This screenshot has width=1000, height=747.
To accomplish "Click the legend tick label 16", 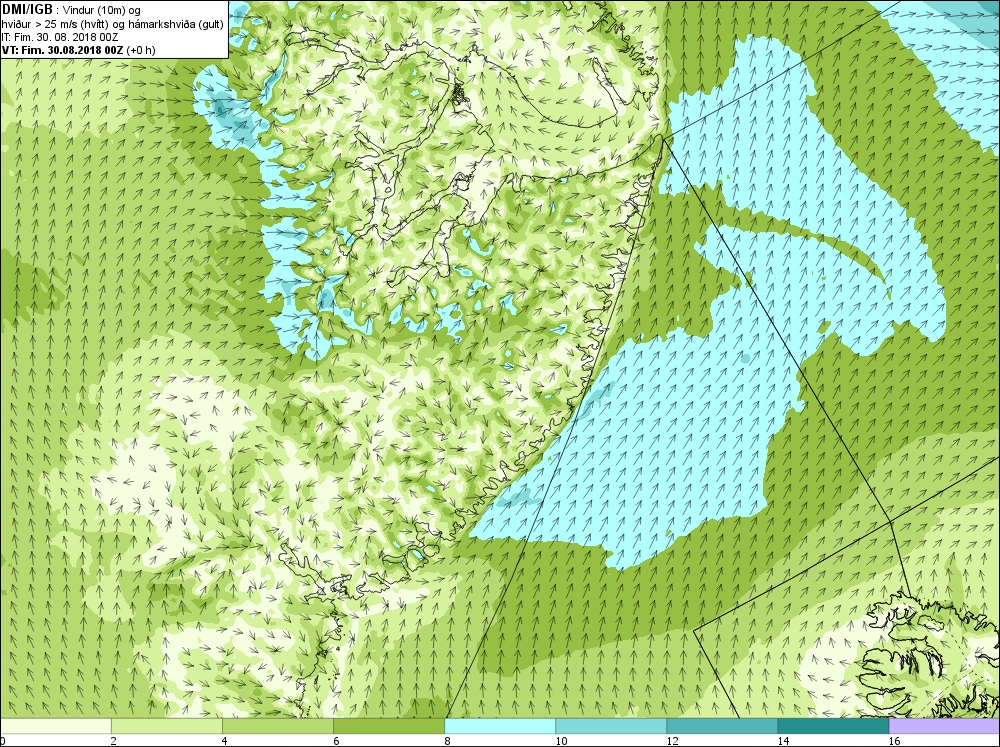I will point(893,741).
